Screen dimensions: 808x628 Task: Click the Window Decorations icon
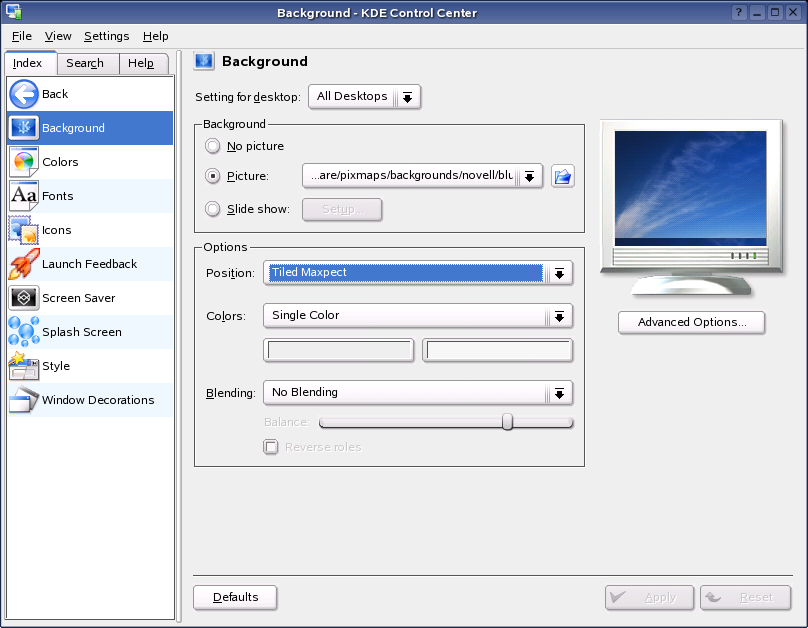pyautogui.click(x=24, y=400)
